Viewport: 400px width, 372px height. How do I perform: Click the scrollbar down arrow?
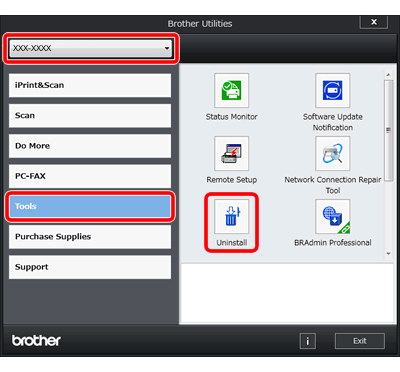point(388,254)
